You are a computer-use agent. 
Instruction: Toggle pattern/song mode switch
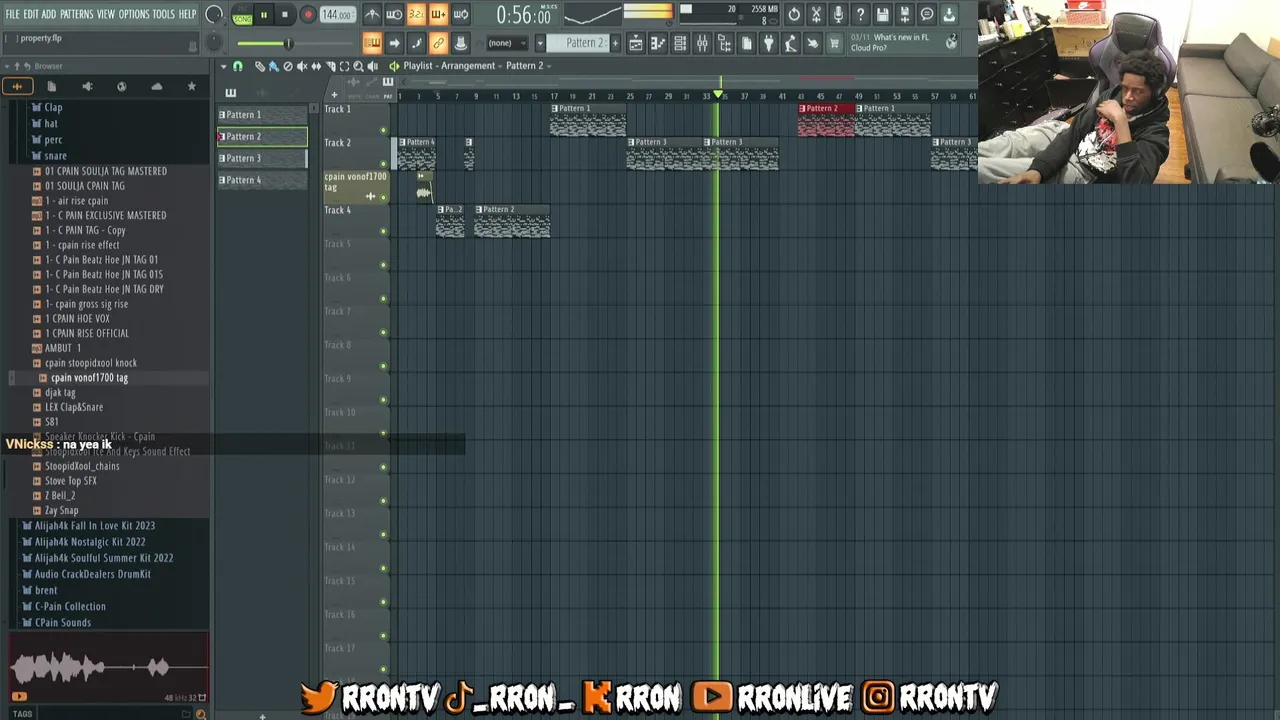[x=242, y=15]
